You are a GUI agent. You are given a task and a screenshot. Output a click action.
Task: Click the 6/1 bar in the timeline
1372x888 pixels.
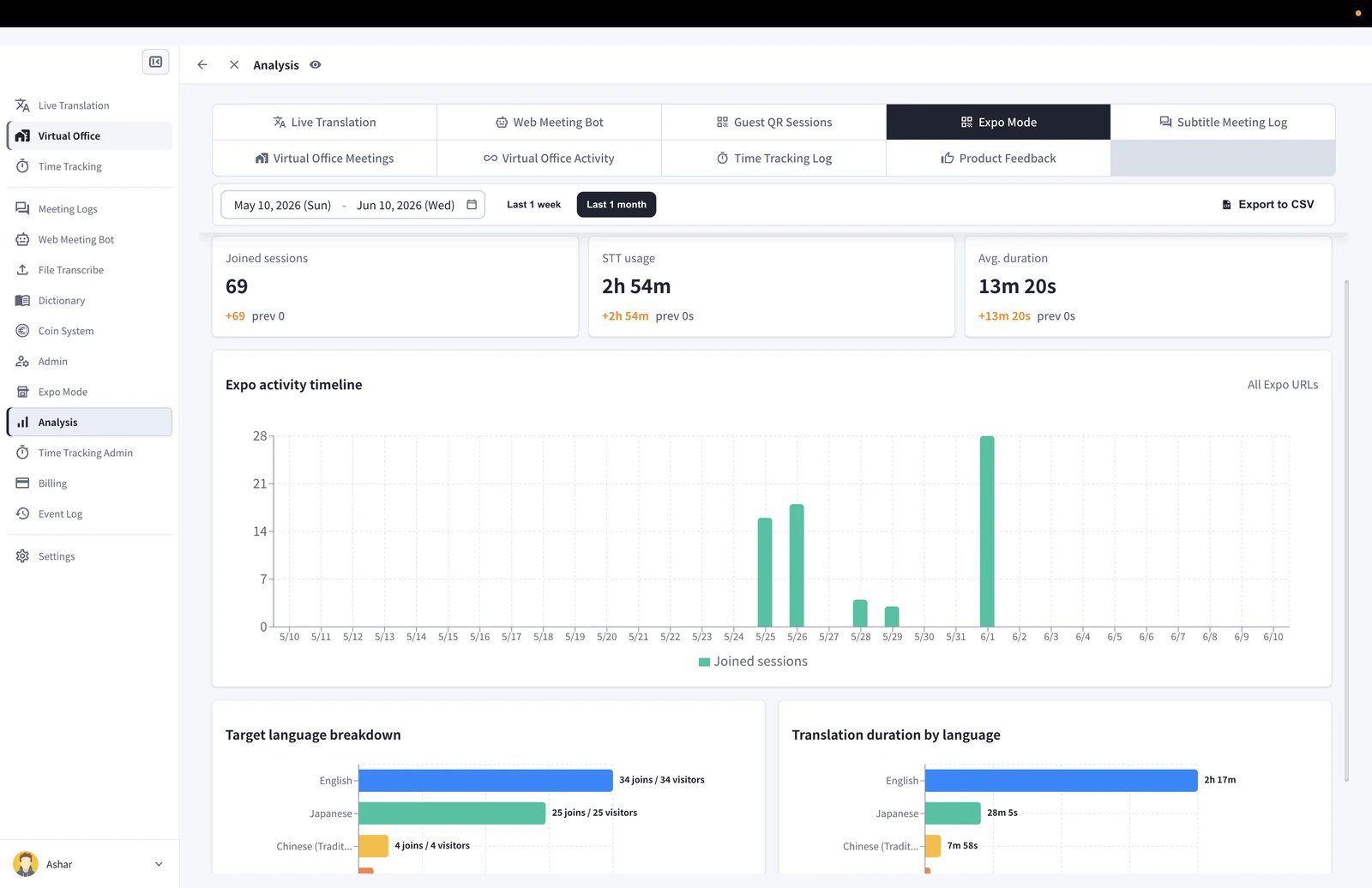point(987,531)
